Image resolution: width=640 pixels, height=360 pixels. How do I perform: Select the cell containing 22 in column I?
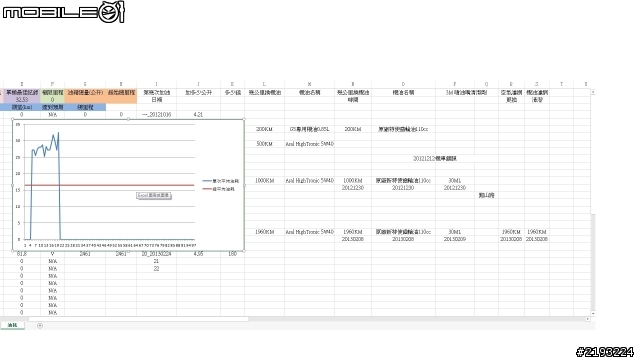(156, 269)
